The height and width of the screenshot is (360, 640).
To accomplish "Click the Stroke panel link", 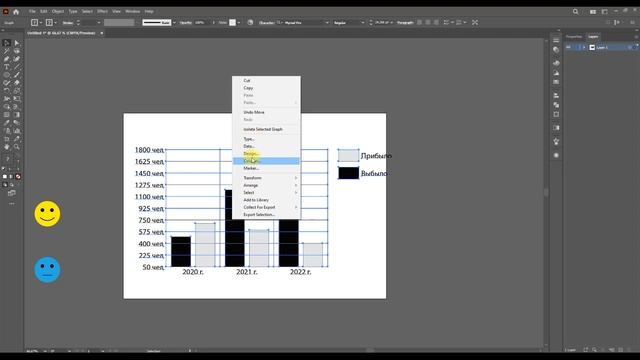I will [x=68, y=23].
